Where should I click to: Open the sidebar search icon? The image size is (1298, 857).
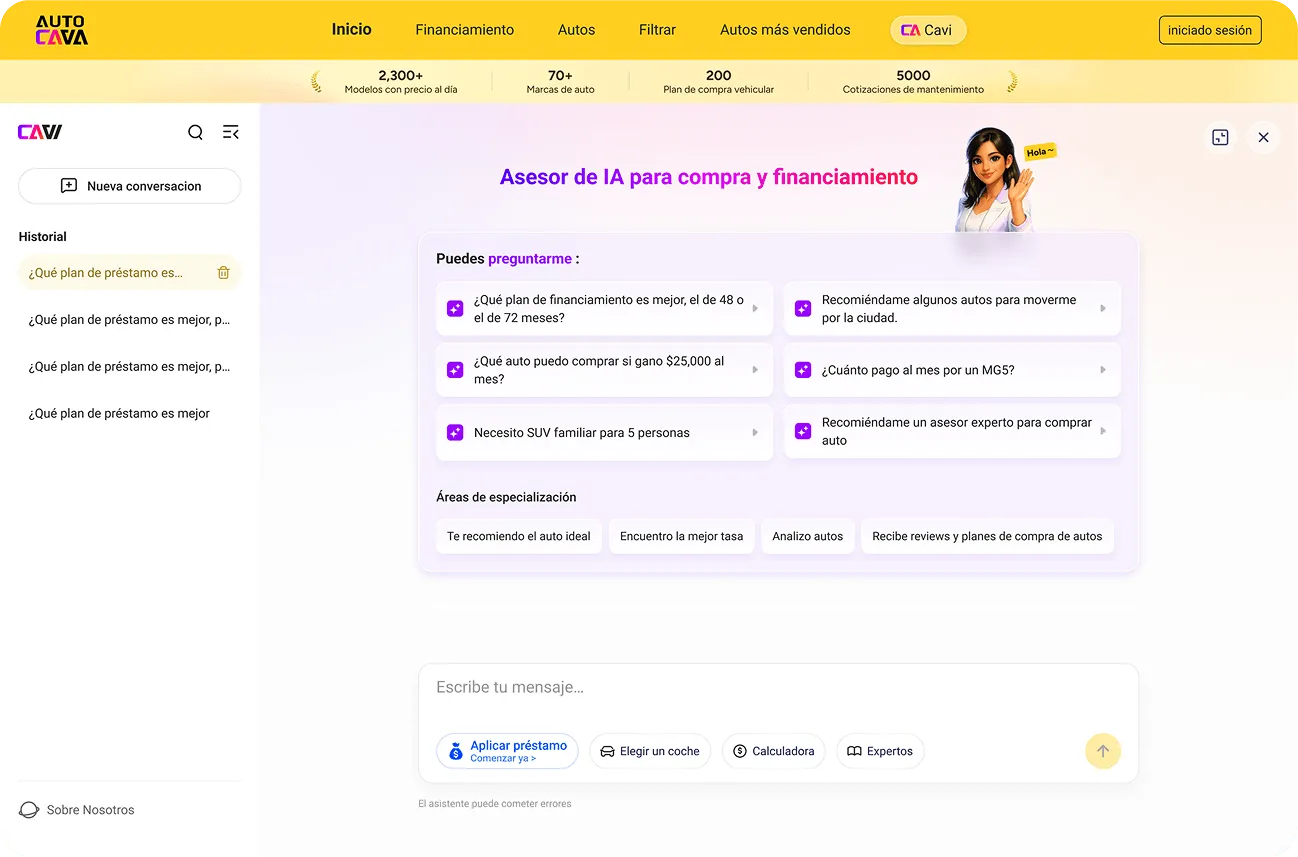tap(196, 132)
